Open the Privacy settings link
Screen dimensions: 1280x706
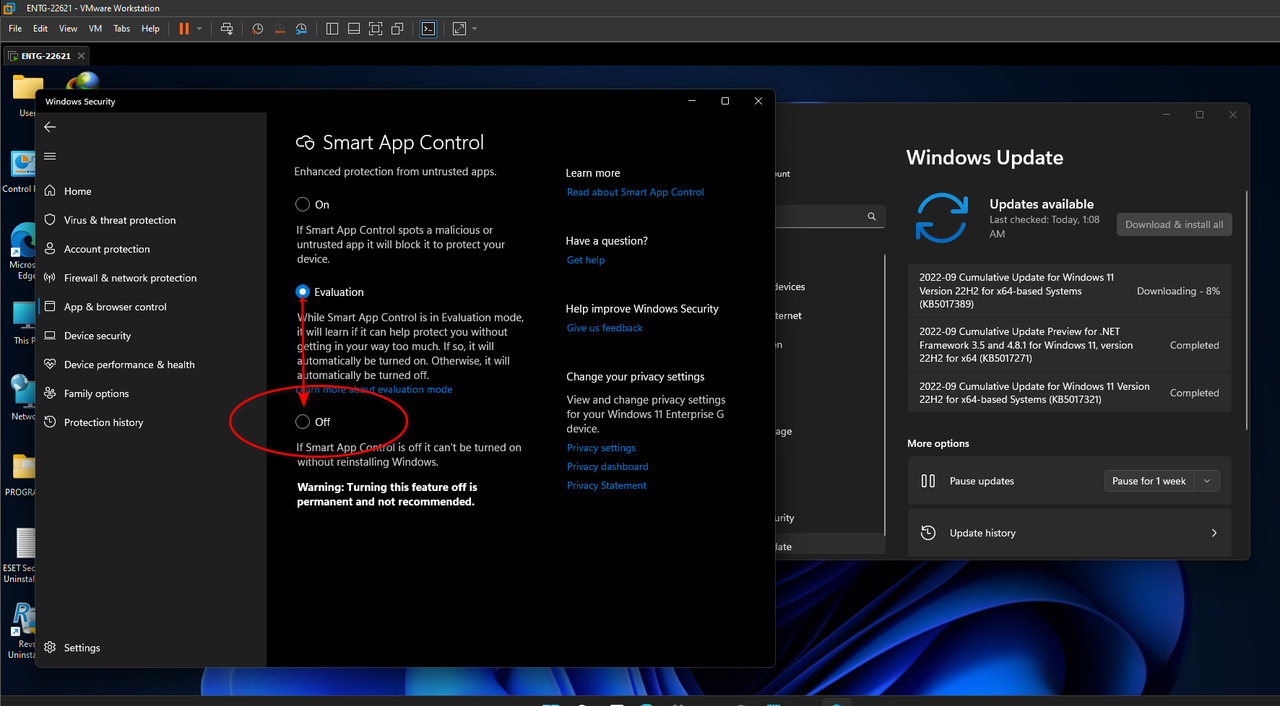tap(601, 448)
